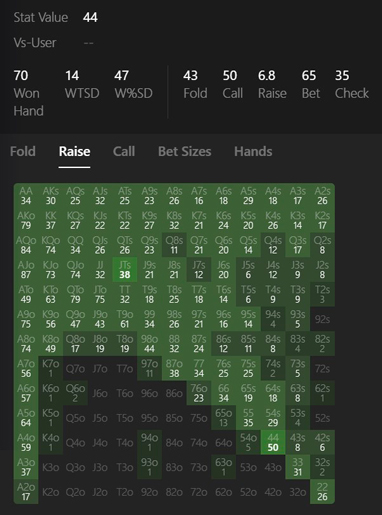Switch to the Fold tab
Image resolution: width=382 pixels, height=515 pixels.
[x=23, y=152]
